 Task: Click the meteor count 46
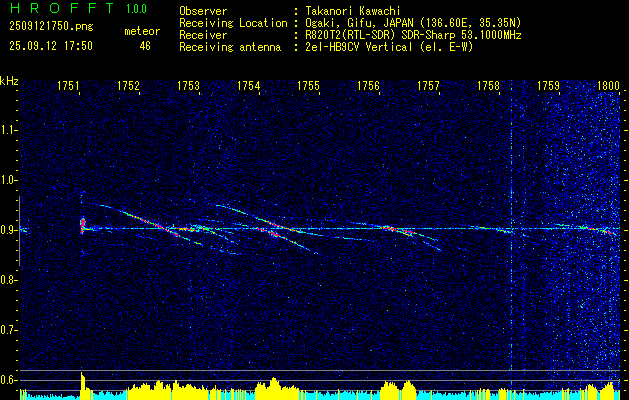tap(145, 46)
